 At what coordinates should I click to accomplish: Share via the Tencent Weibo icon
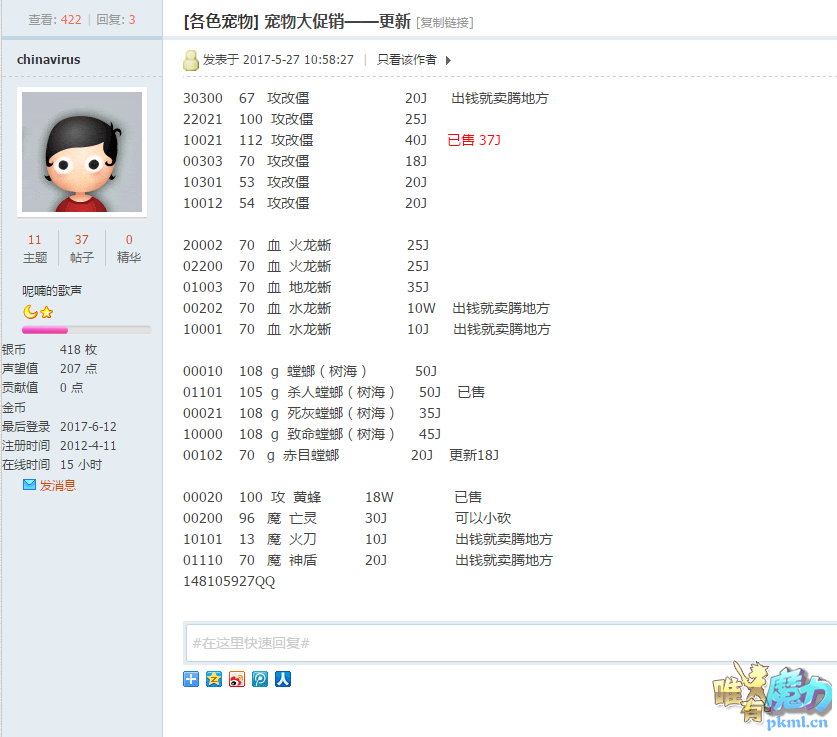pos(260,679)
